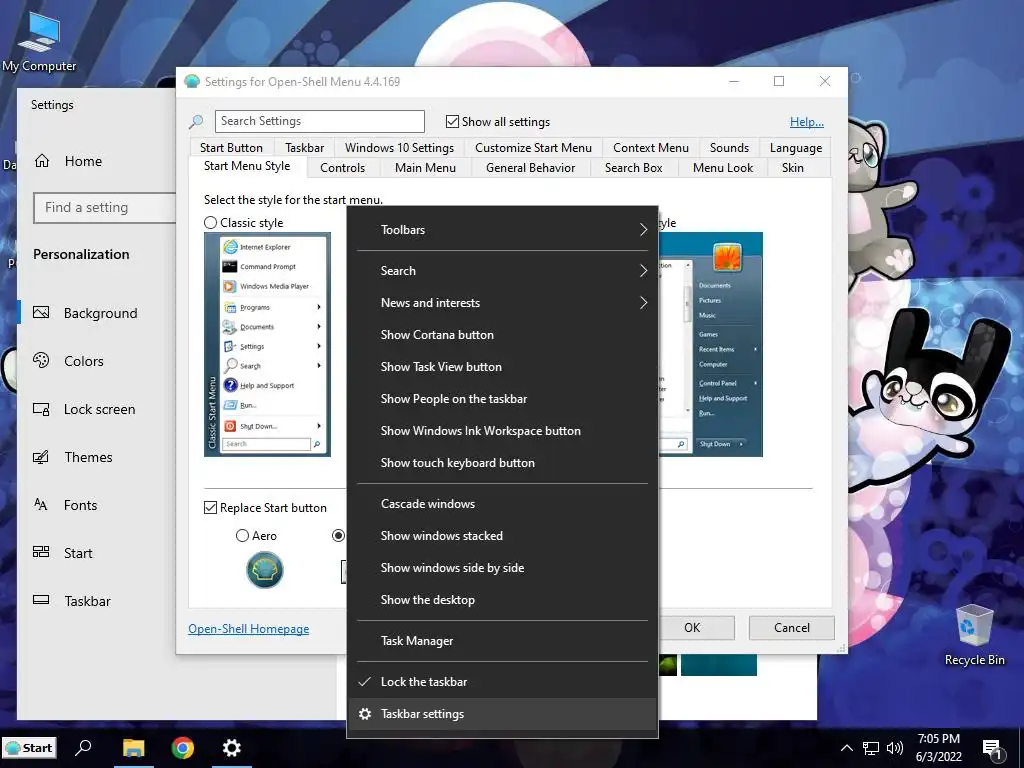Open the Controls tab
This screenshot has width=1024, height=768.
point(342,168)
